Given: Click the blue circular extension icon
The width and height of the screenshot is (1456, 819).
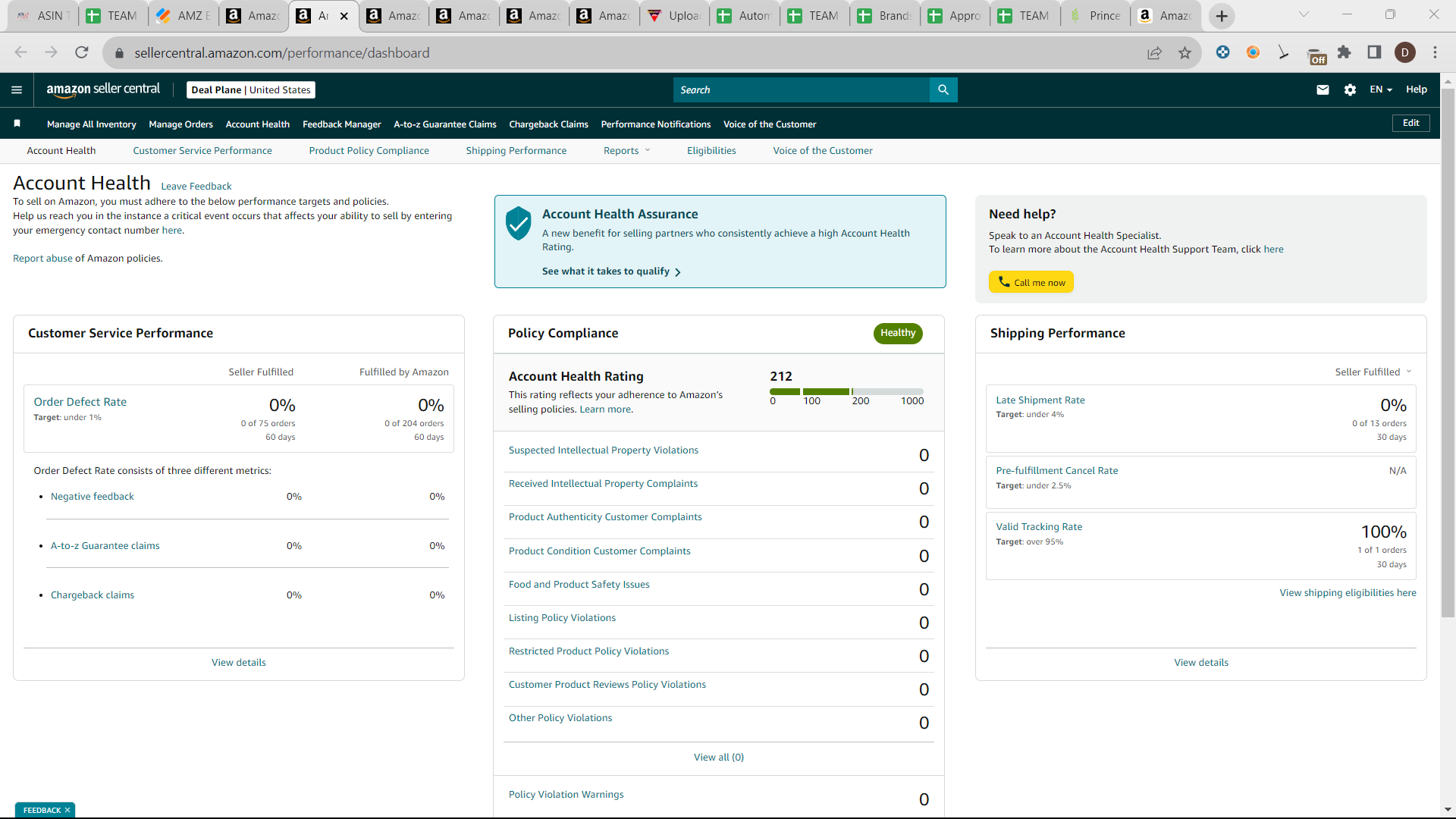Looking at the screenshot, I should coord(1222,52).
